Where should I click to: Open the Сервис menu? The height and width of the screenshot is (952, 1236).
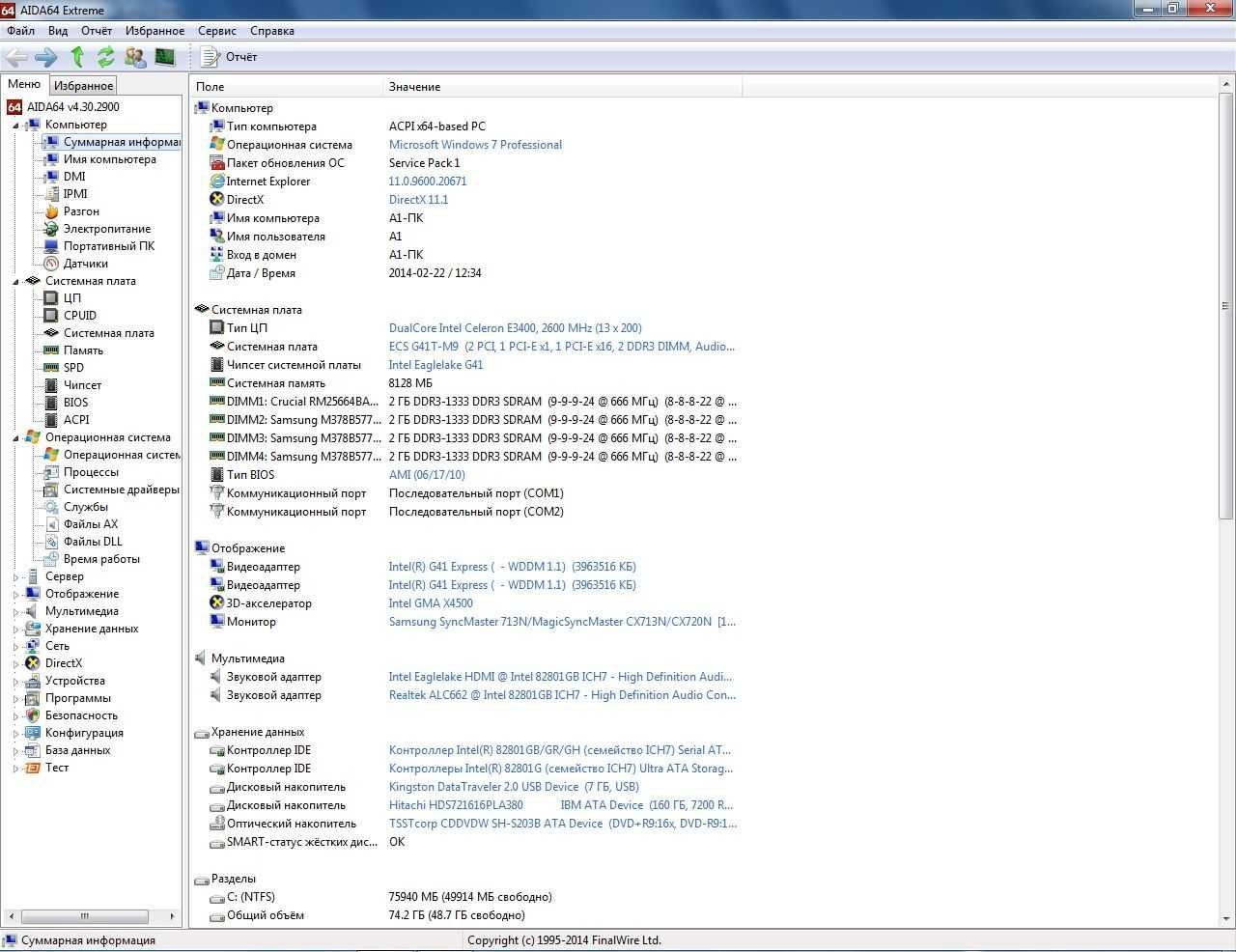[x=217, y=31]
